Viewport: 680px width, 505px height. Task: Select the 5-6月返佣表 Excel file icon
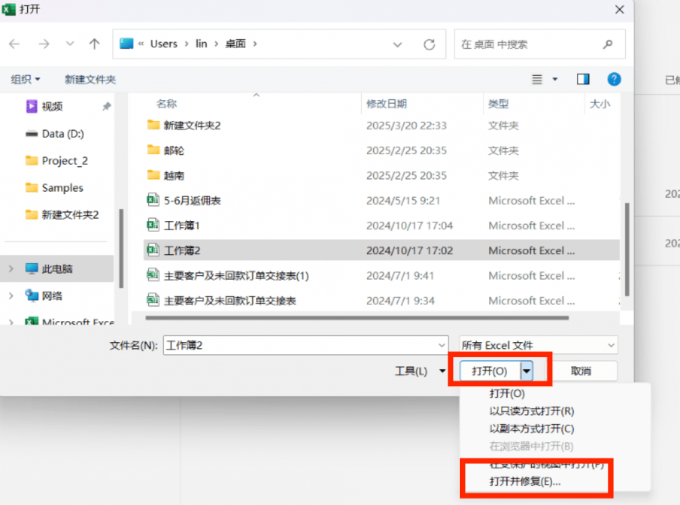153,200
